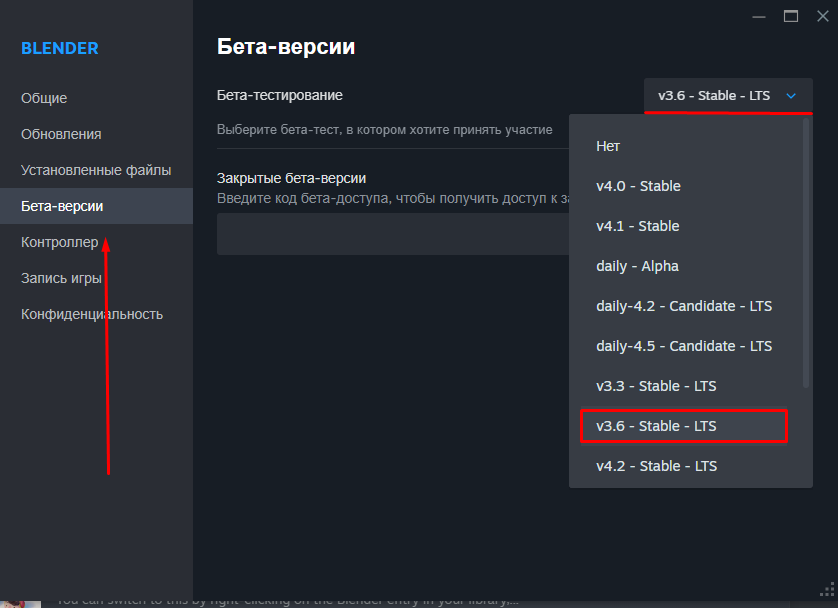Pick v3.3 - Stable - LTS
The image size is (838, 608).
(x=656, y=386)
